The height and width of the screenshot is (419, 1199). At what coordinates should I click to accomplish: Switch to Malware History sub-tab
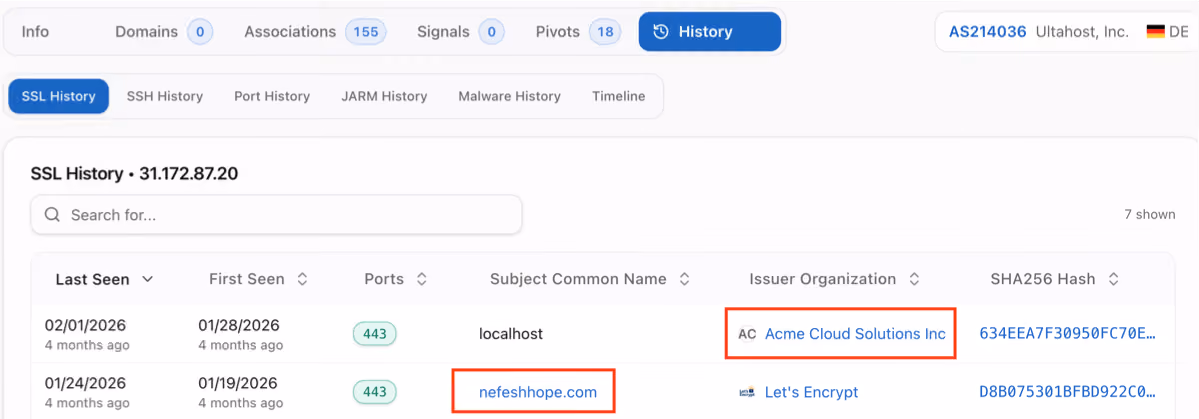509,96
